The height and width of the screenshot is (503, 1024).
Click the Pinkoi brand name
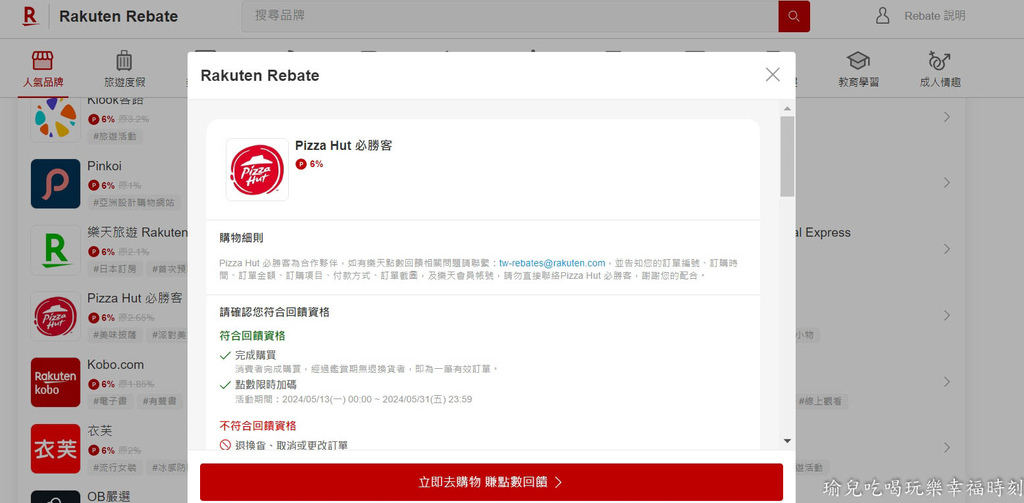pos(104,166)
